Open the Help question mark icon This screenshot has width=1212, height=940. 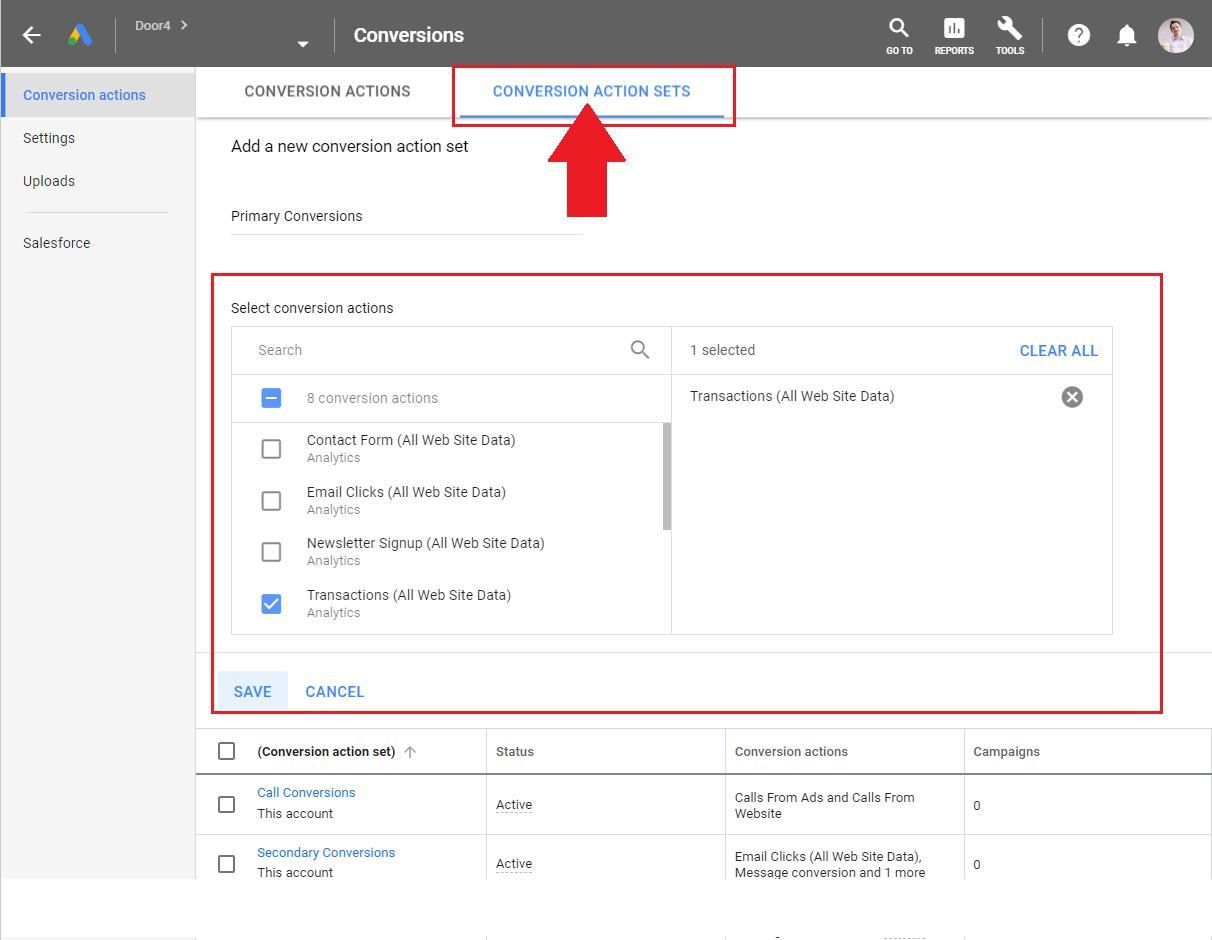1078,35
